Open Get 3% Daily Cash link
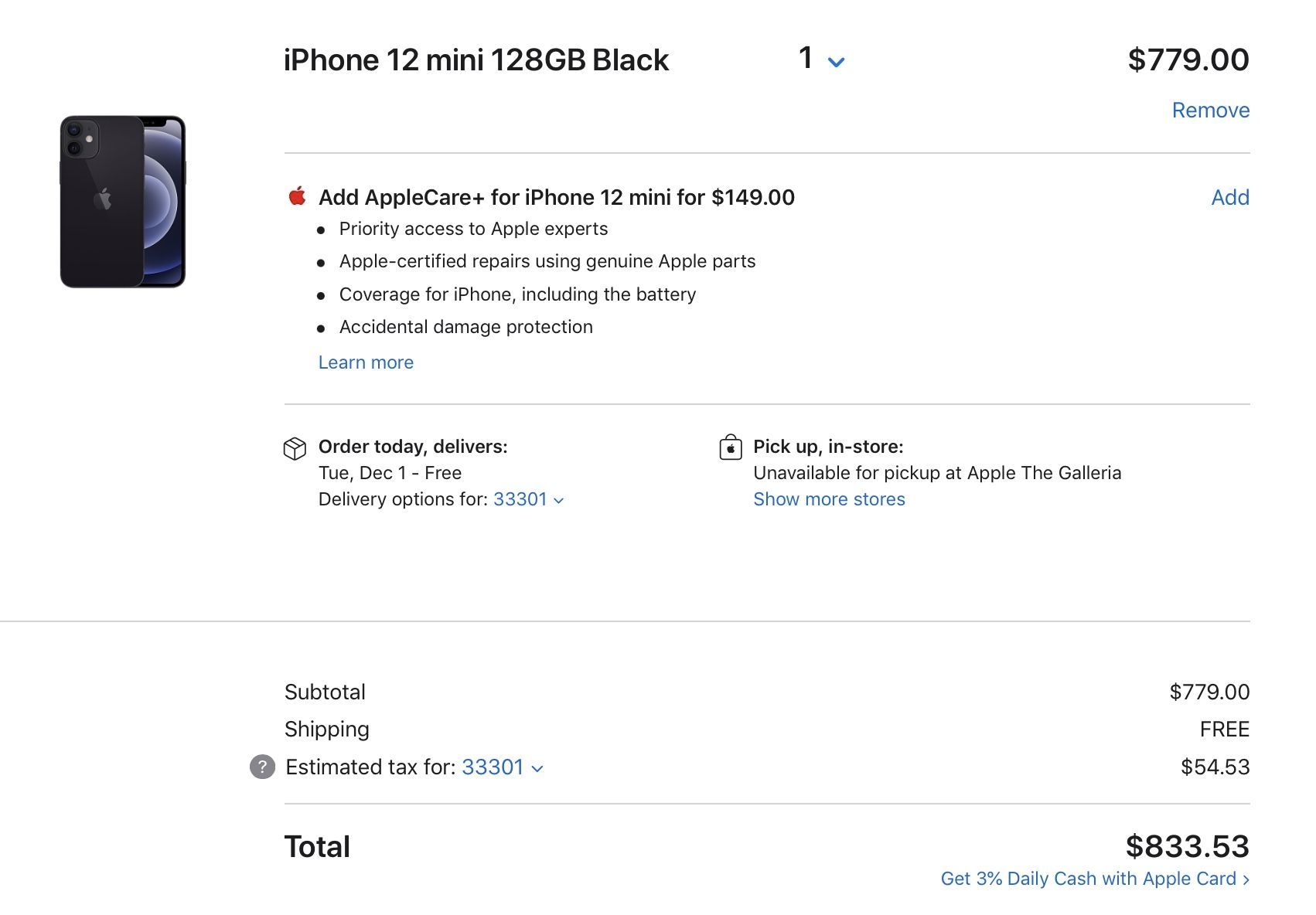1316x915 pixels. point(1095,879)
